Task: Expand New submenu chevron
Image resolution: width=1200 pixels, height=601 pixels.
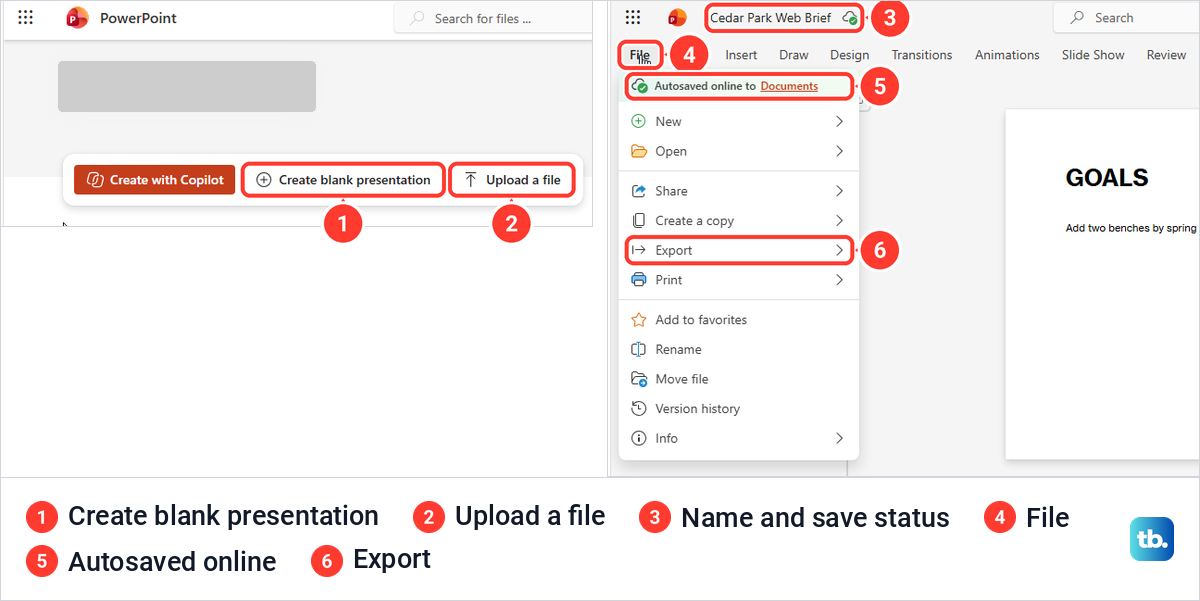Action: point(839,121)
